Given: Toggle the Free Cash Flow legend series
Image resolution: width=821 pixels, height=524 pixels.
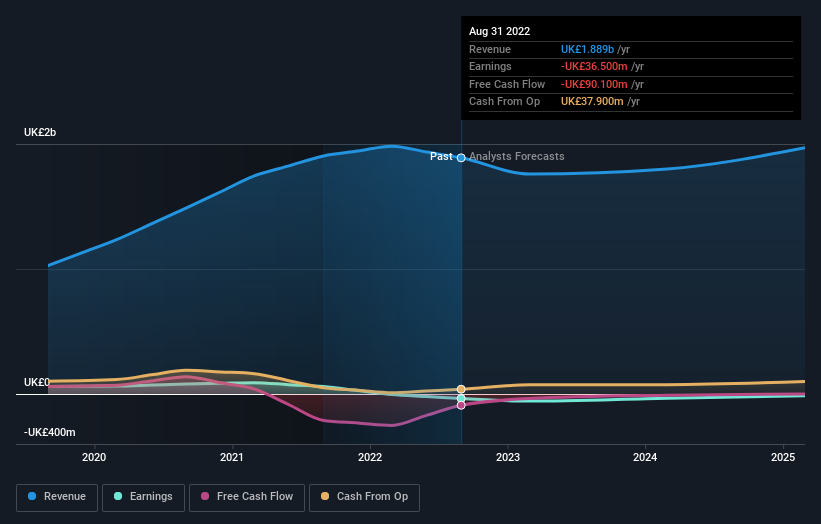Looking at the screenshot, I should tap(247, 497).
